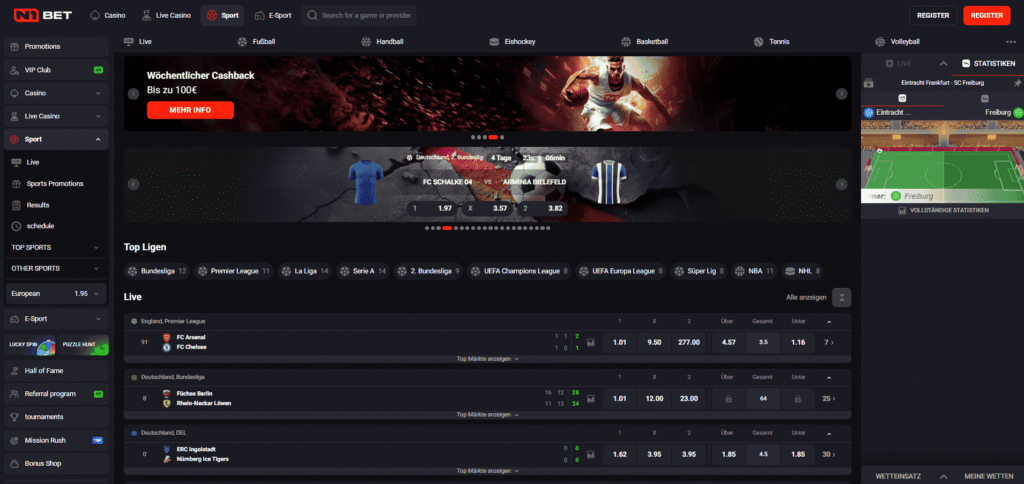
Task: Click the Fußball ball icon in the sports bar
Action: [243, 42]
